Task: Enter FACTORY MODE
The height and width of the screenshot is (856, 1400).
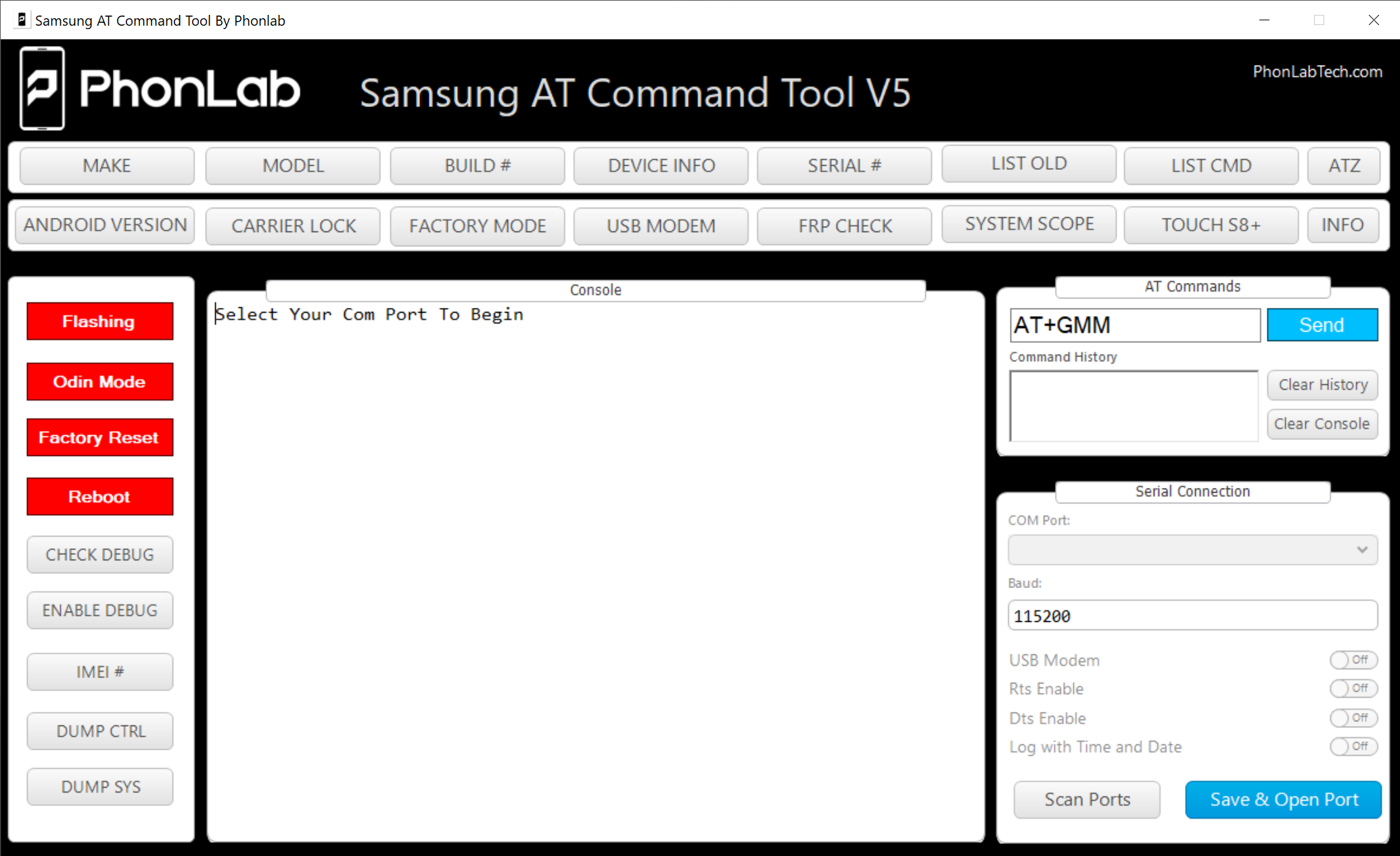Action: click(x=477, y=226)
